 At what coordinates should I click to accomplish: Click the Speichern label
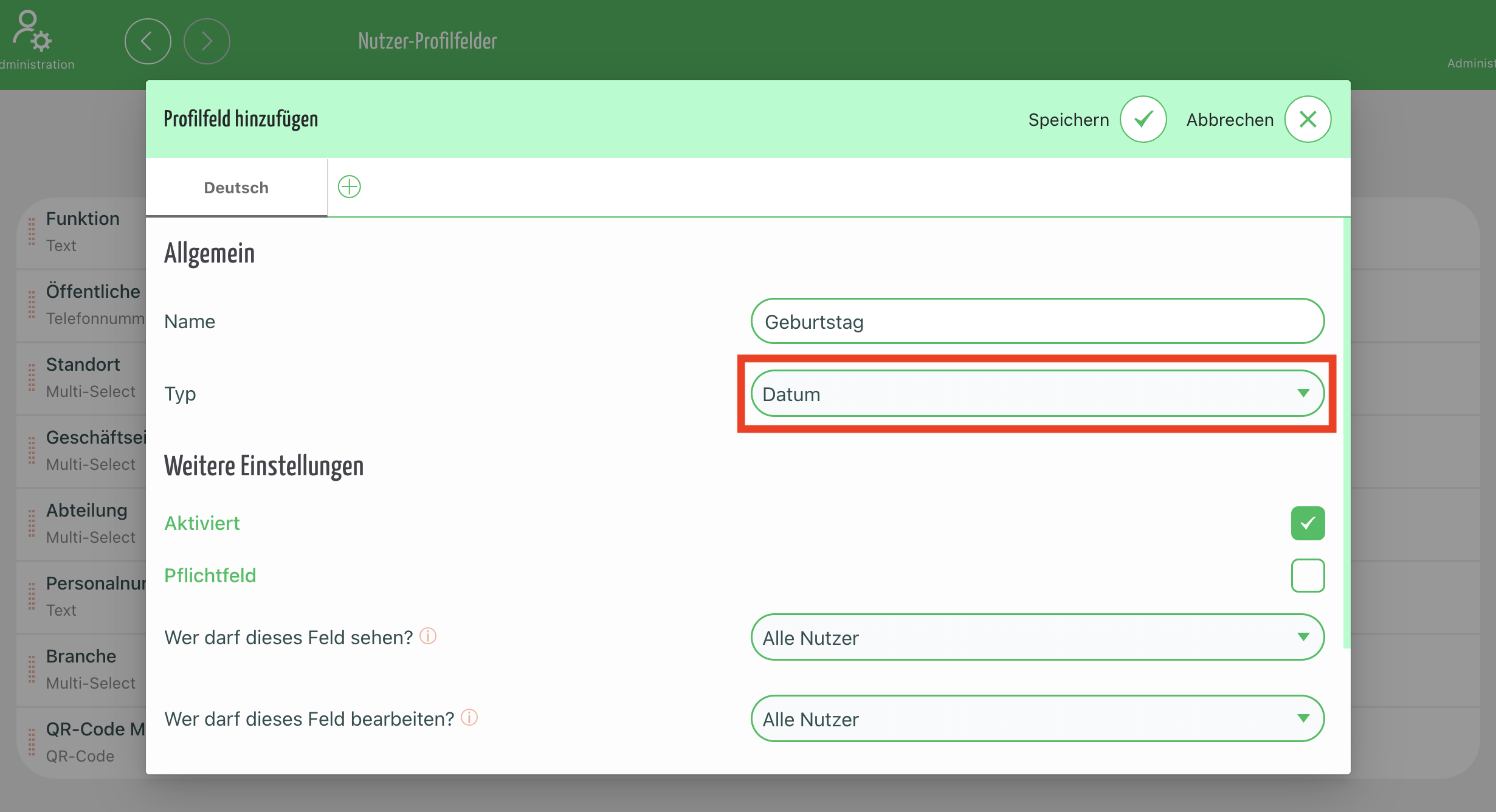(x=1068, y=120)
